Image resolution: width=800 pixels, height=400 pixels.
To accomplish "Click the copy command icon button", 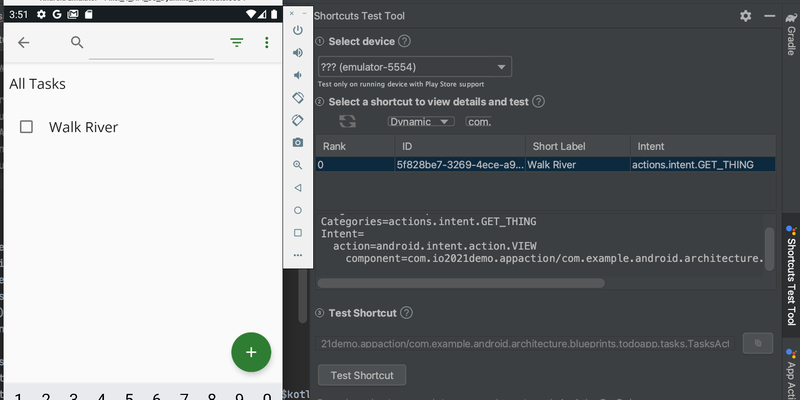I will pyautogui.click(x=758, y=343).
